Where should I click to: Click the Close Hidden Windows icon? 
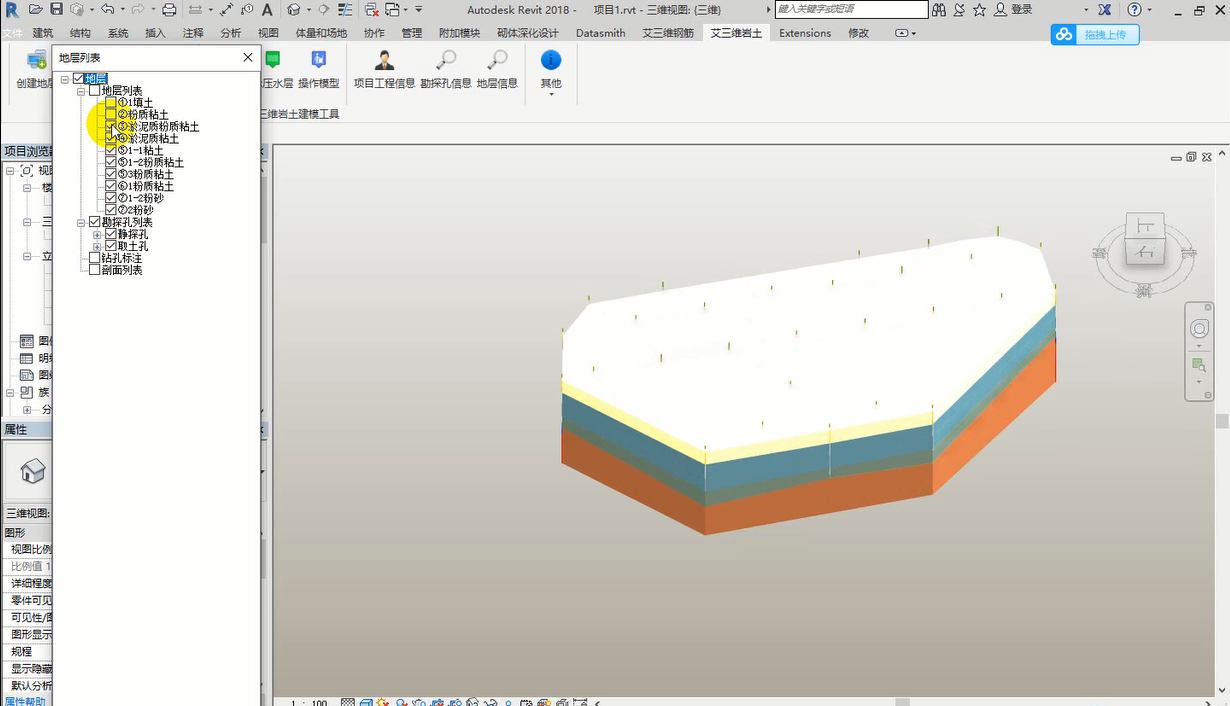click(372, 9)
